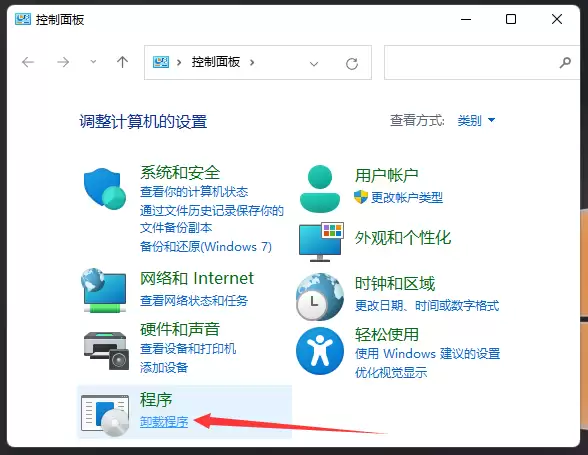Image resolution: width=588 pixels, height=455 pixels.
Task: Focus the Control Panel search box
Action: click(482, 63)
